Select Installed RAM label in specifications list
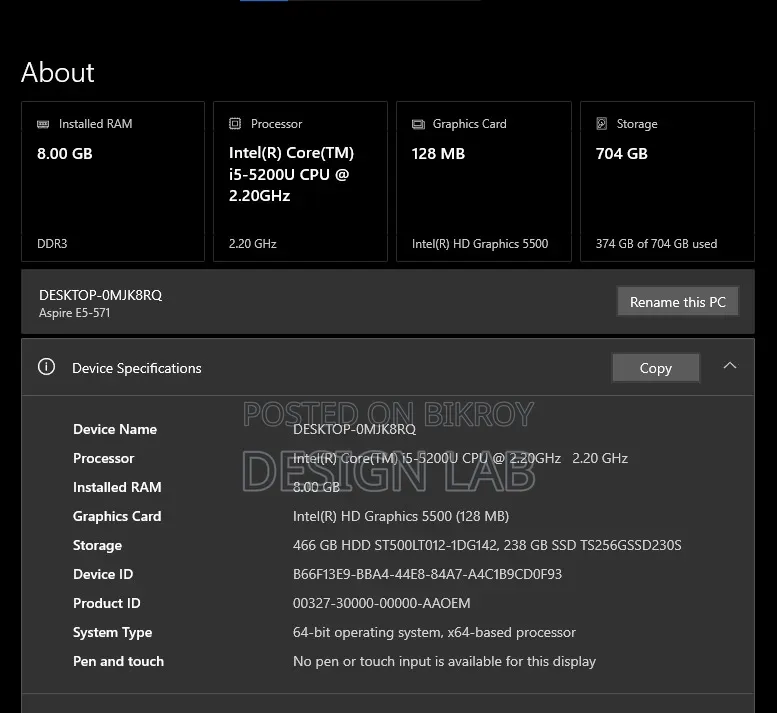 coord(117,487)
